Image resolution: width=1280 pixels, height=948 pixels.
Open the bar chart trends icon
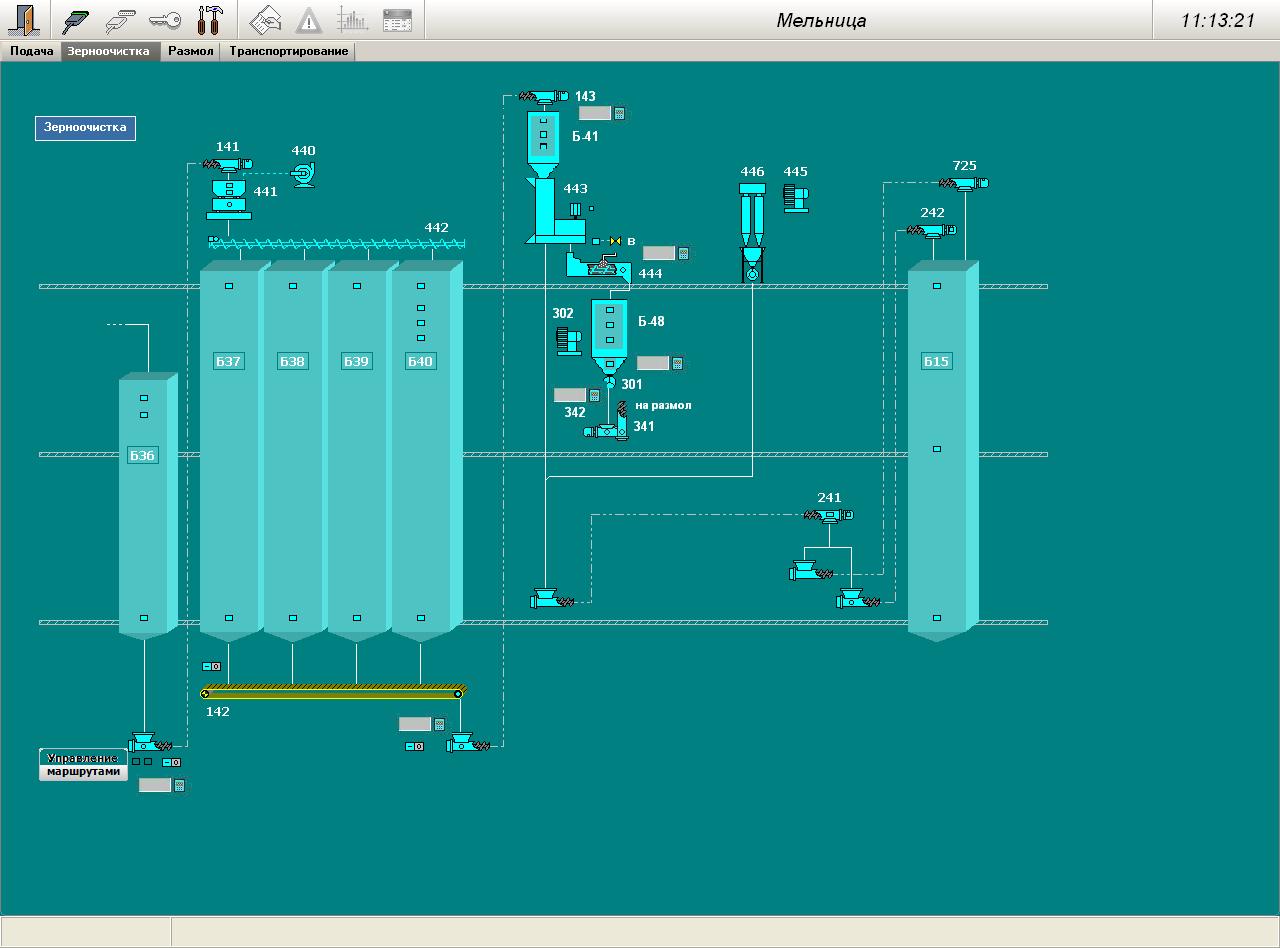pos(353,20)
